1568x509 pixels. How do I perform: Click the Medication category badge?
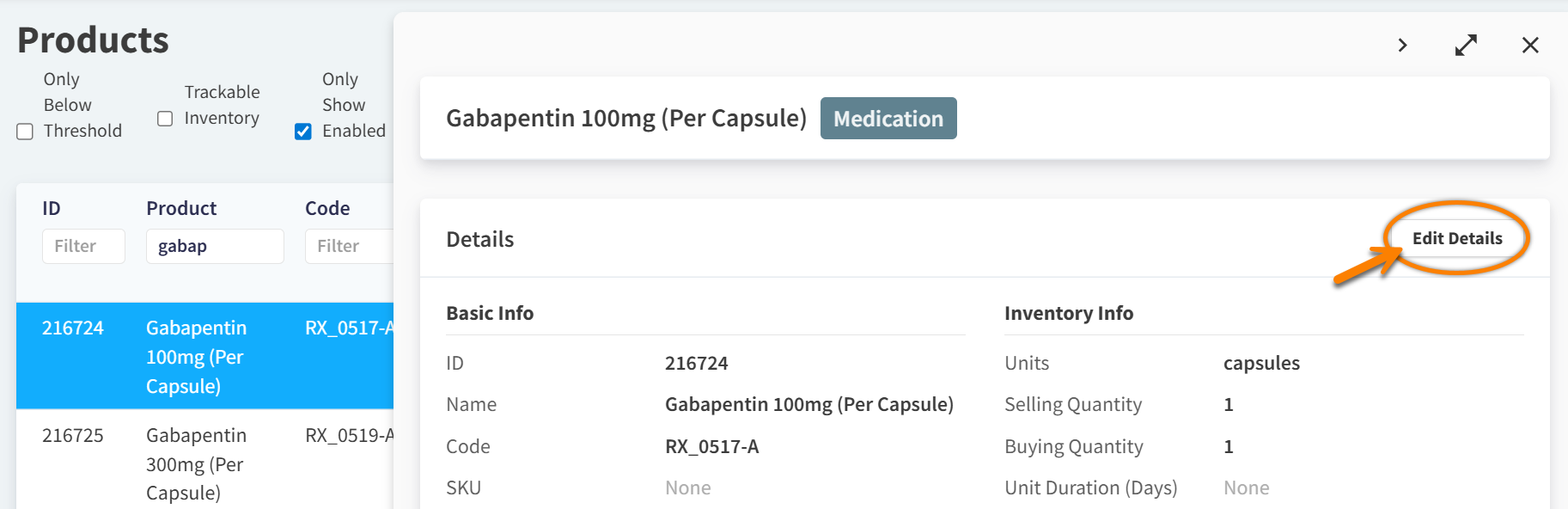pos(888,118)
